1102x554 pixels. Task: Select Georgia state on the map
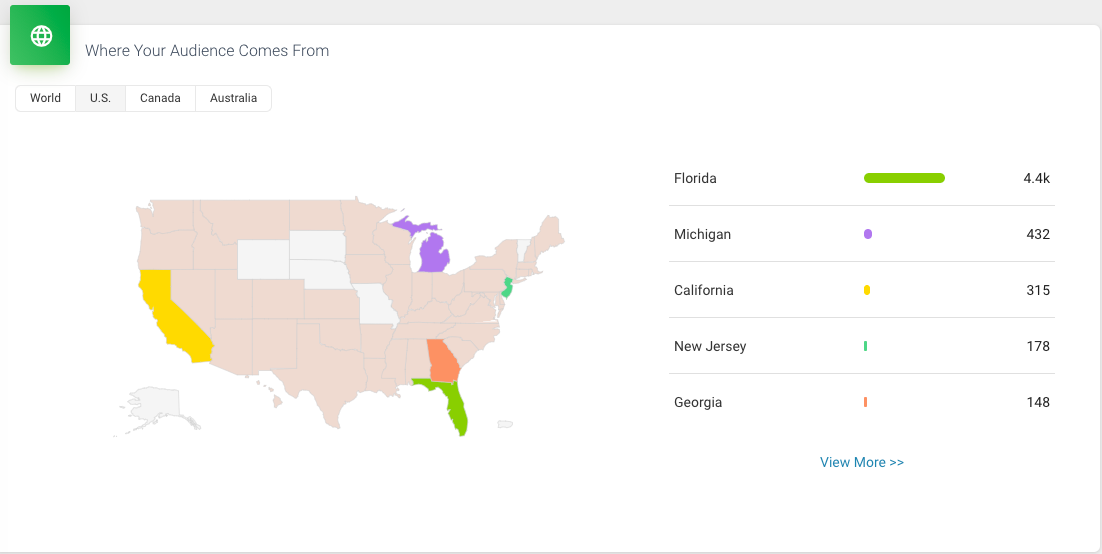tap(443, 360)
